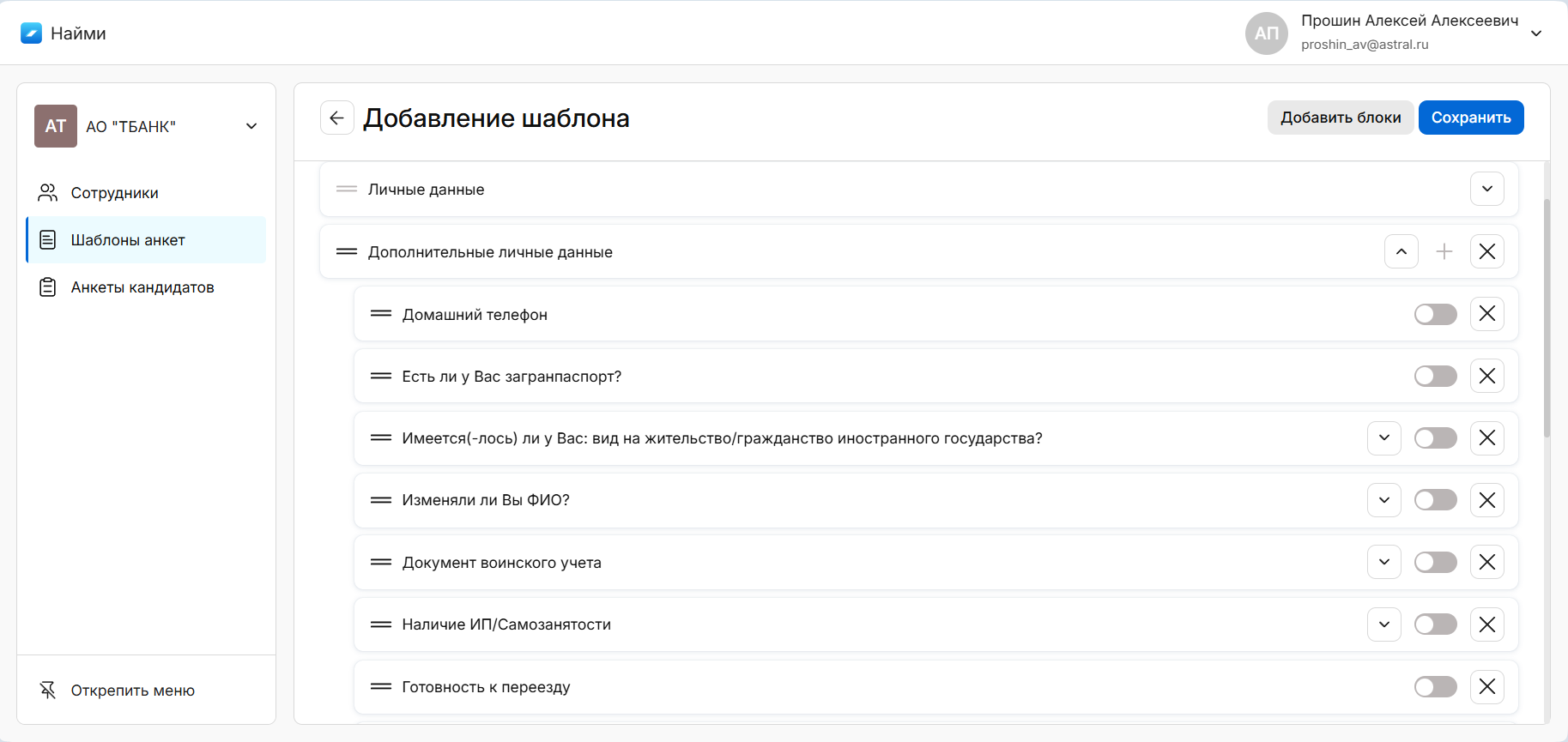This screenshot has width=1568, height=742.
Task: Click drag handle of Личные данные block
Action: [347, 189]
